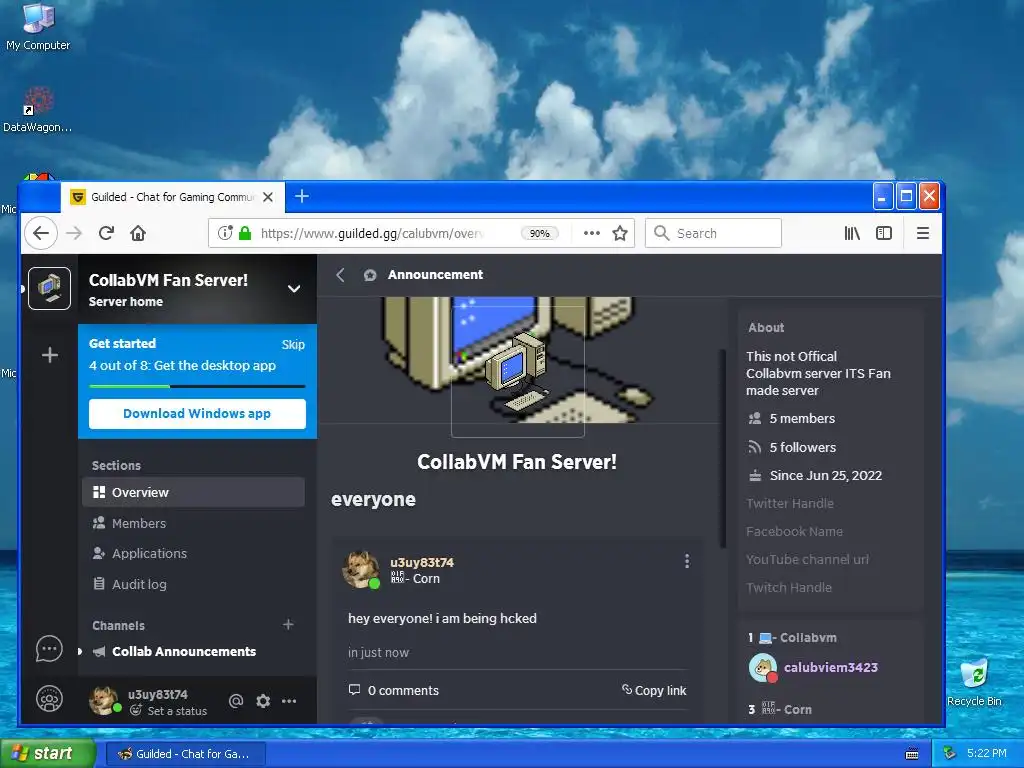
Task: Bookmark this page with star icon
Action: [620, 233]
